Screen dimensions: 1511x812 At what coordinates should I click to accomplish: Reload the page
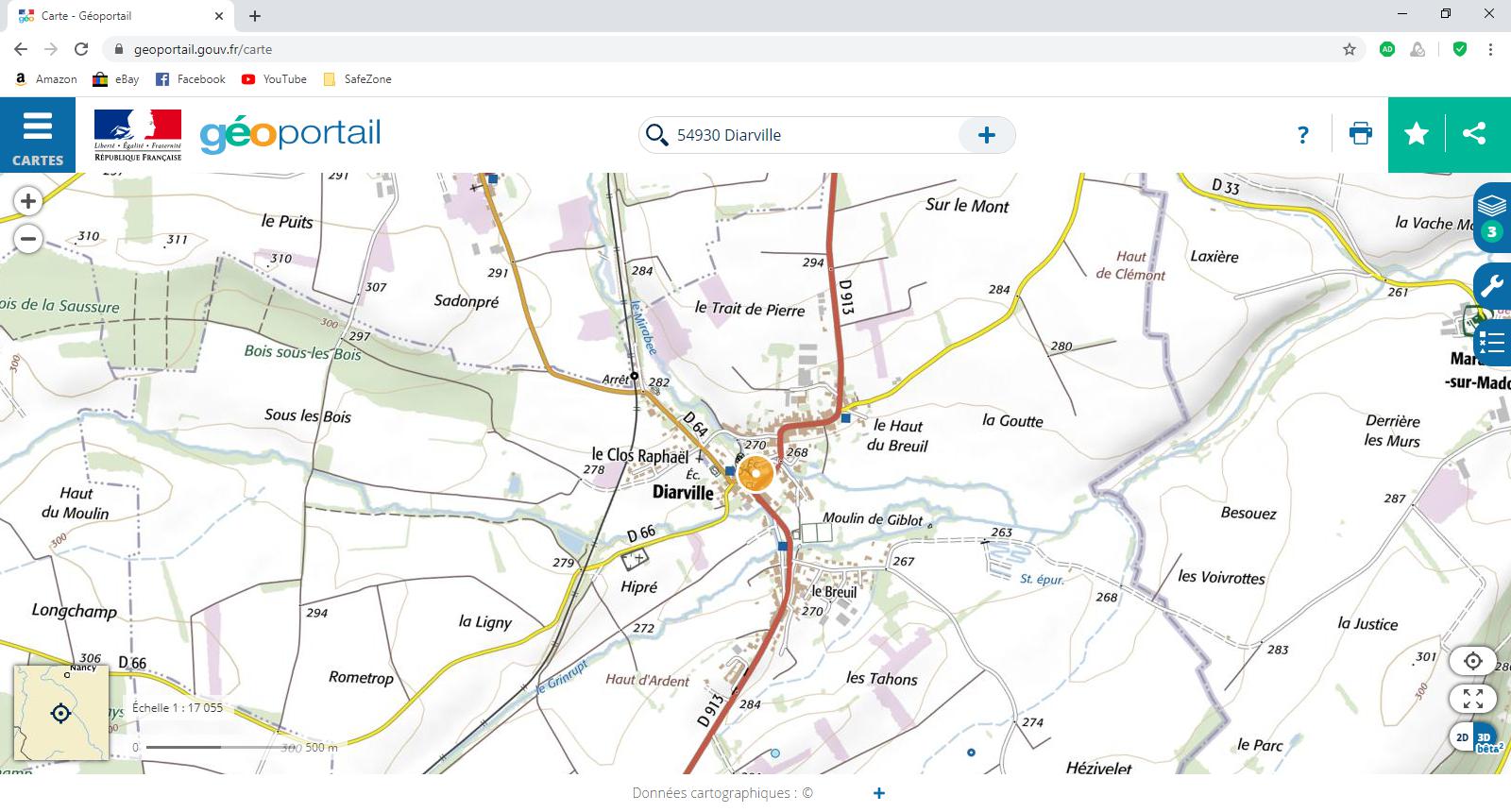81,49
